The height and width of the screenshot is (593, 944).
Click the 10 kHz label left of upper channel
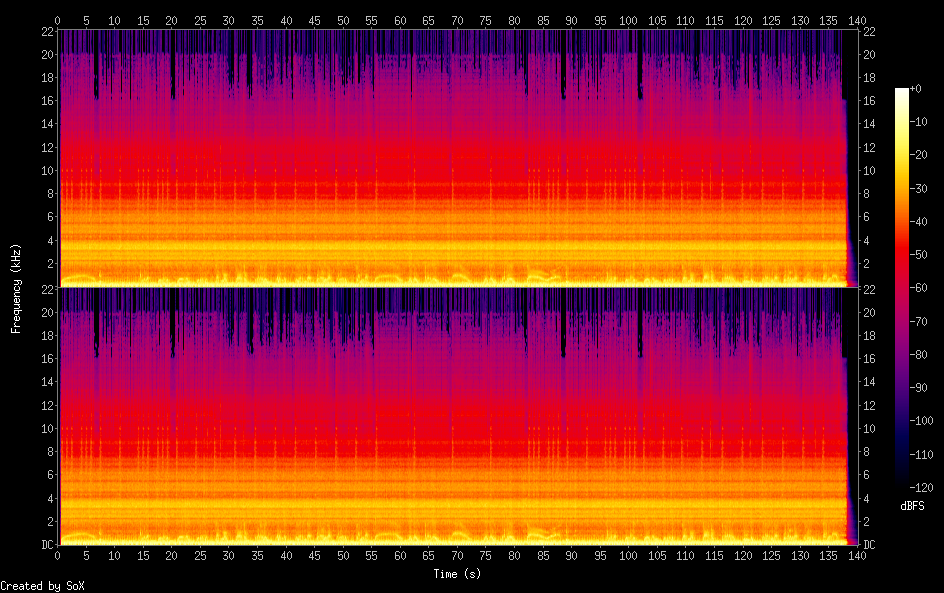(x=46, y=170)
